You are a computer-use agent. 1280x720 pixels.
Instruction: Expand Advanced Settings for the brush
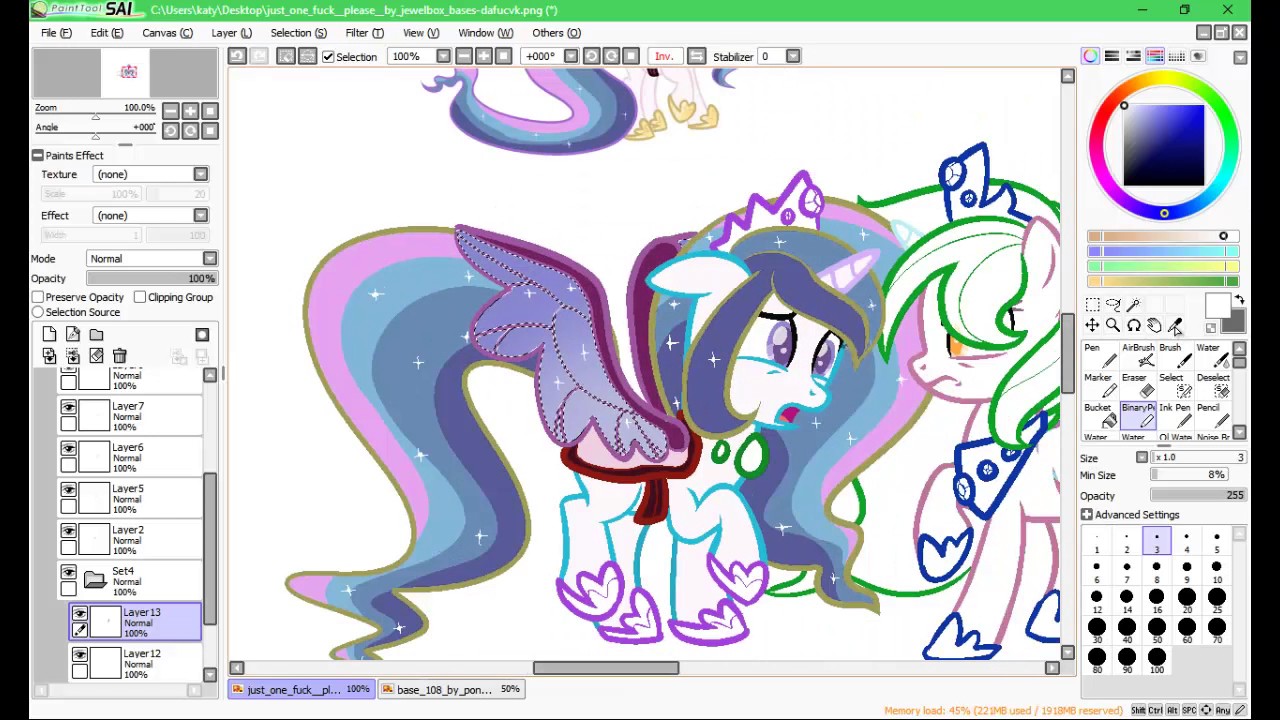point(1087,514)
